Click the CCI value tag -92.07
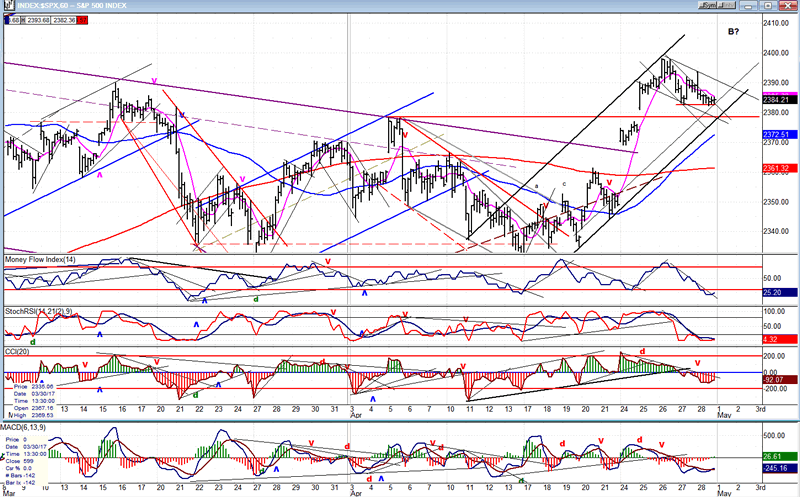Viewport: 800px width, 497px height. [780, 378]
